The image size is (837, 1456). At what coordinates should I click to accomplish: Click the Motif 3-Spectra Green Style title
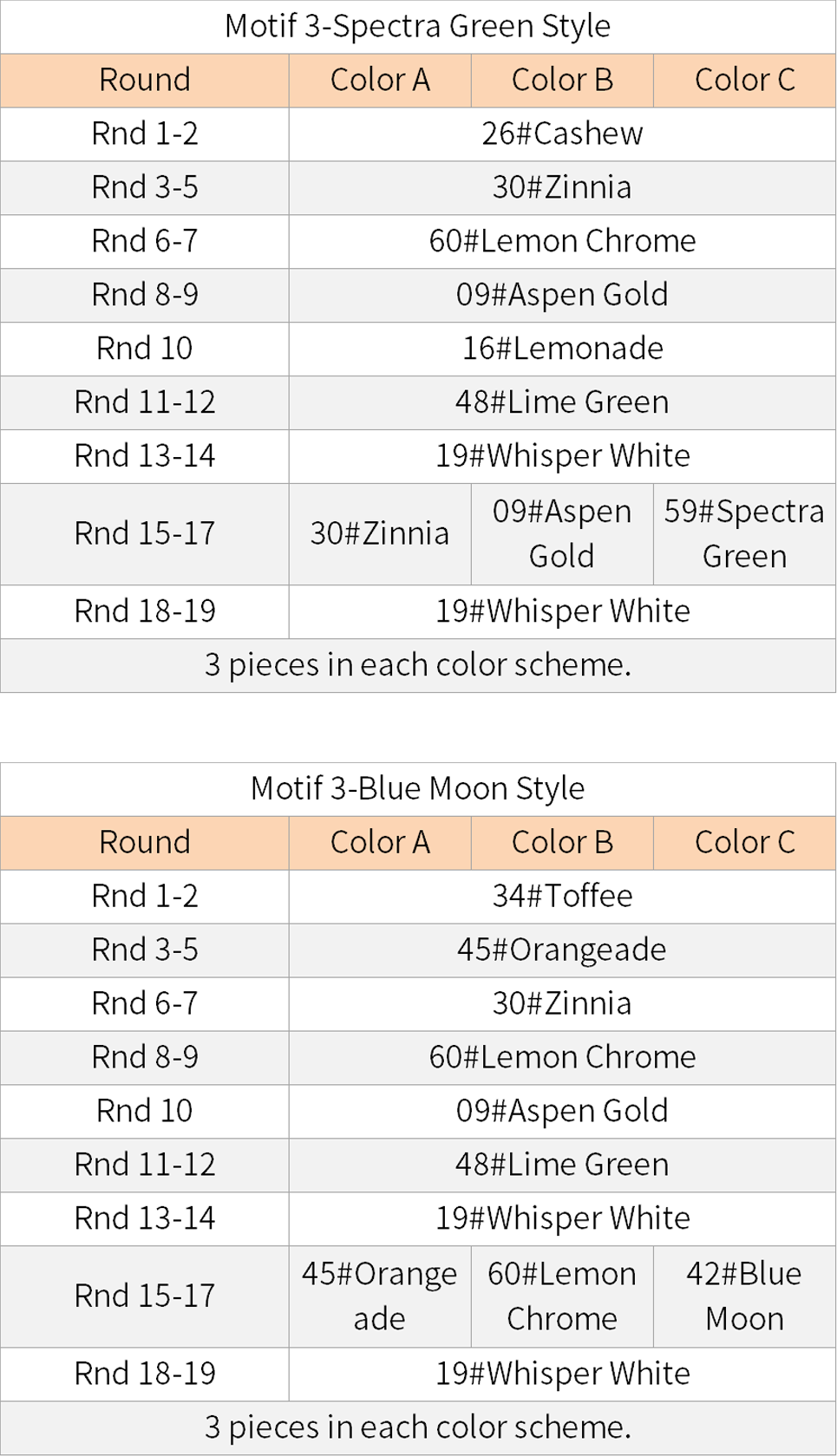[x=417, y=26]
